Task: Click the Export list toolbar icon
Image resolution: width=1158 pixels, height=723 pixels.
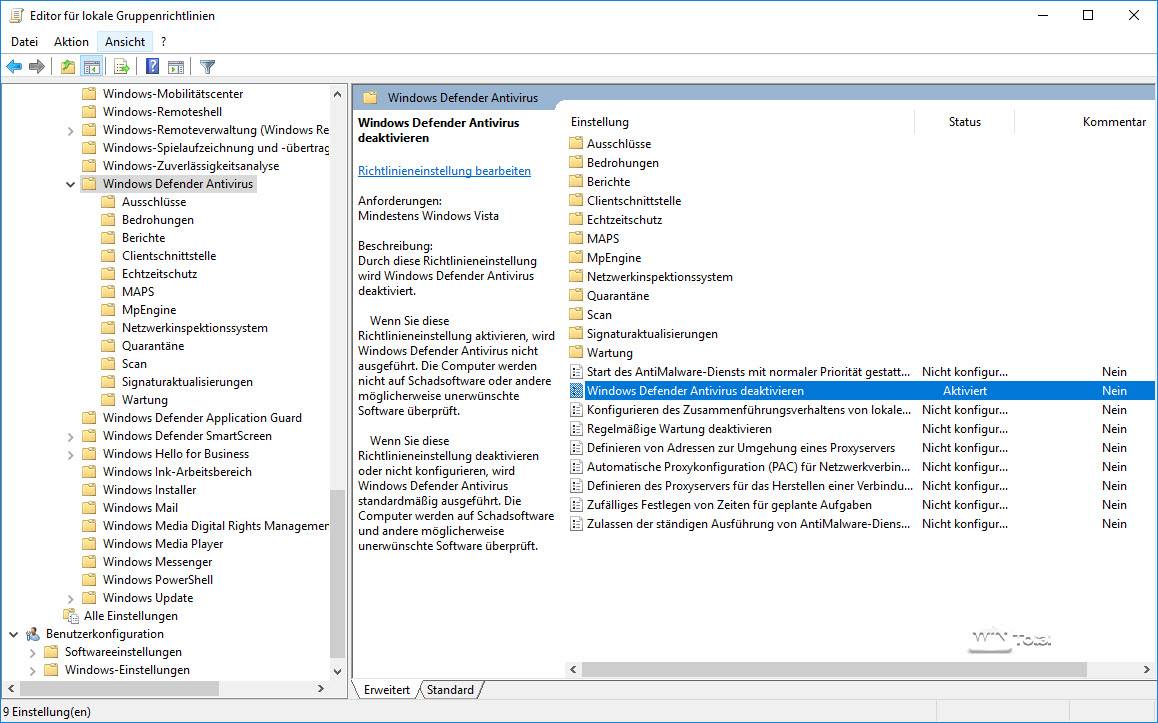Action: click(x=121, y=67)
